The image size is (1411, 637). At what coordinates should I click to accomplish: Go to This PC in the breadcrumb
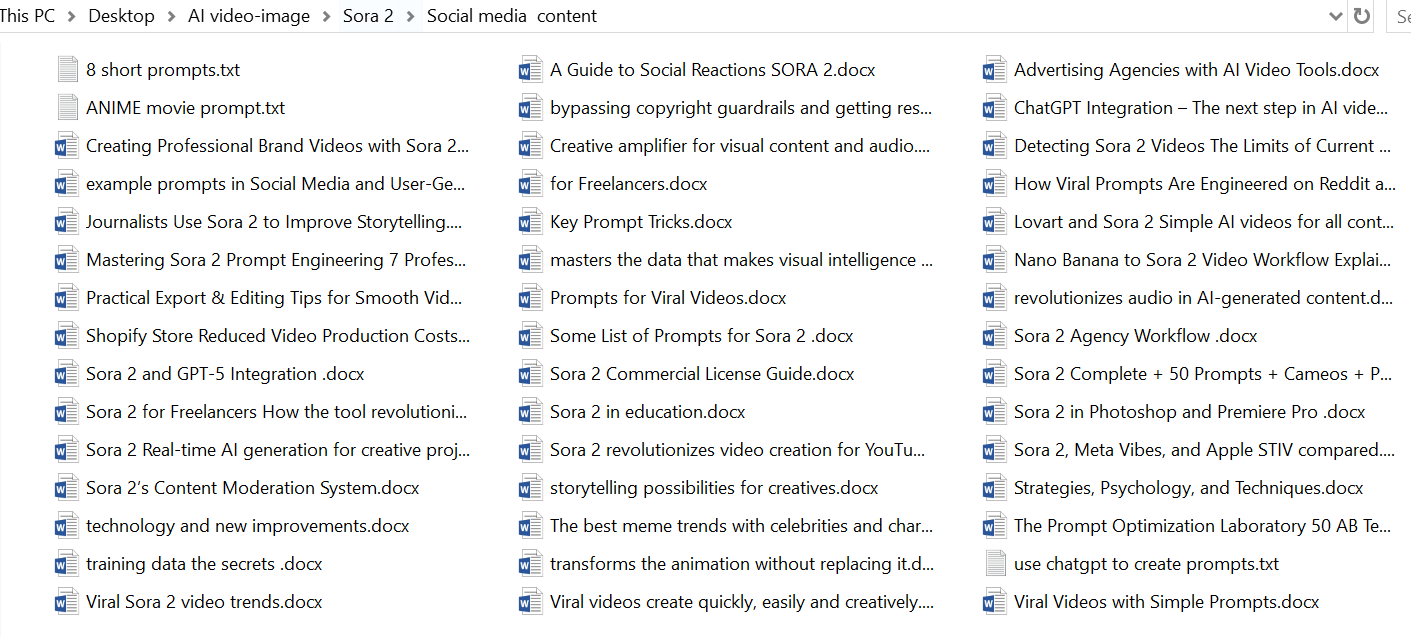(x=28, y=16)
